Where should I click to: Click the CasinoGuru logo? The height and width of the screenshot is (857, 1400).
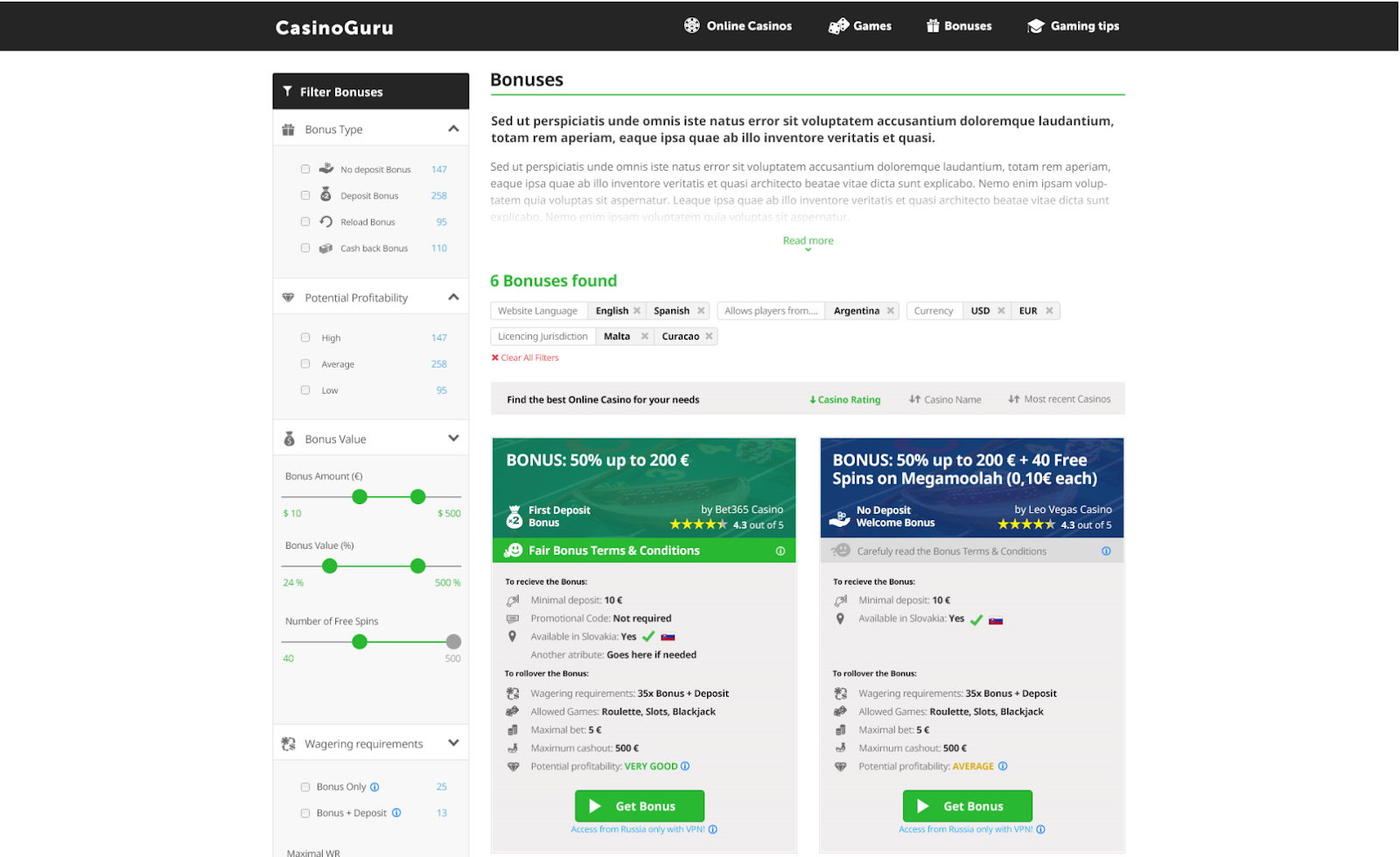click(334, 28)
